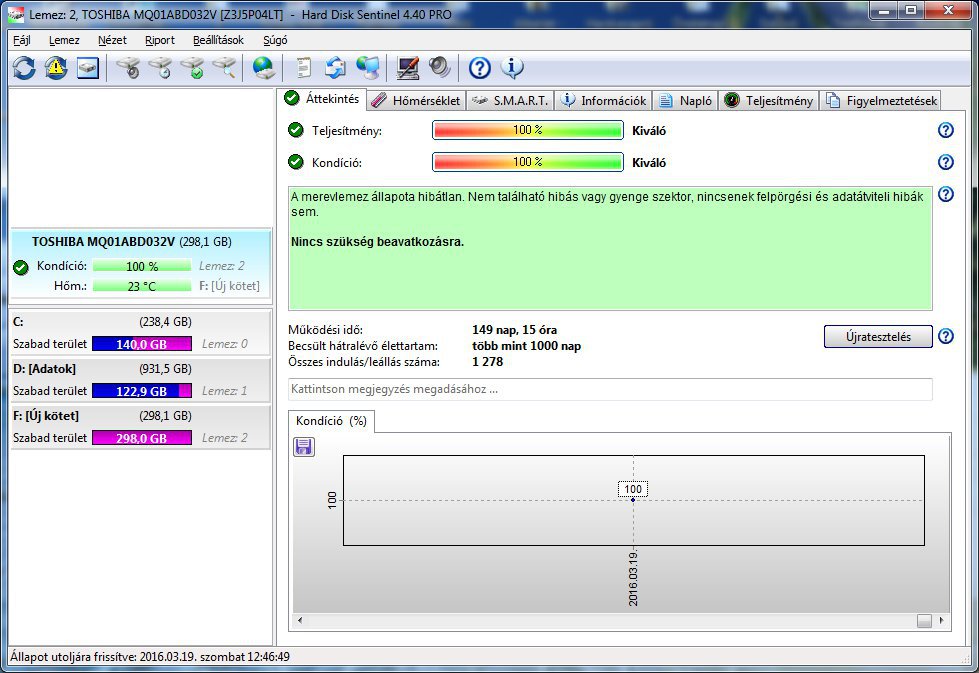Switch to the S.M.A.R.T. tab
Image resolution: width=979 pixels, height=673 pixels.
(510, 101)
